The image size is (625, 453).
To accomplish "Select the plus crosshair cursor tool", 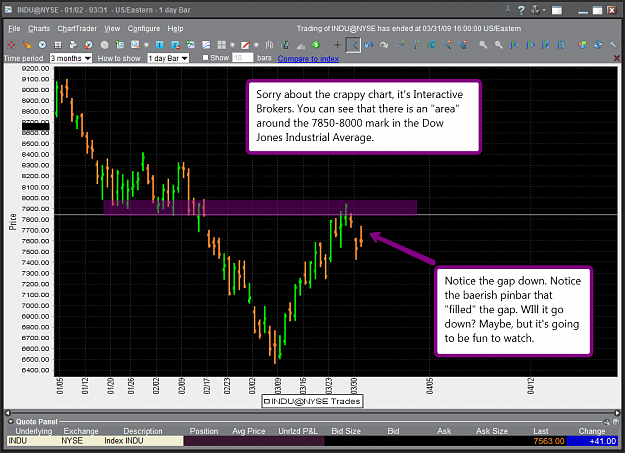I will [337, 45].
